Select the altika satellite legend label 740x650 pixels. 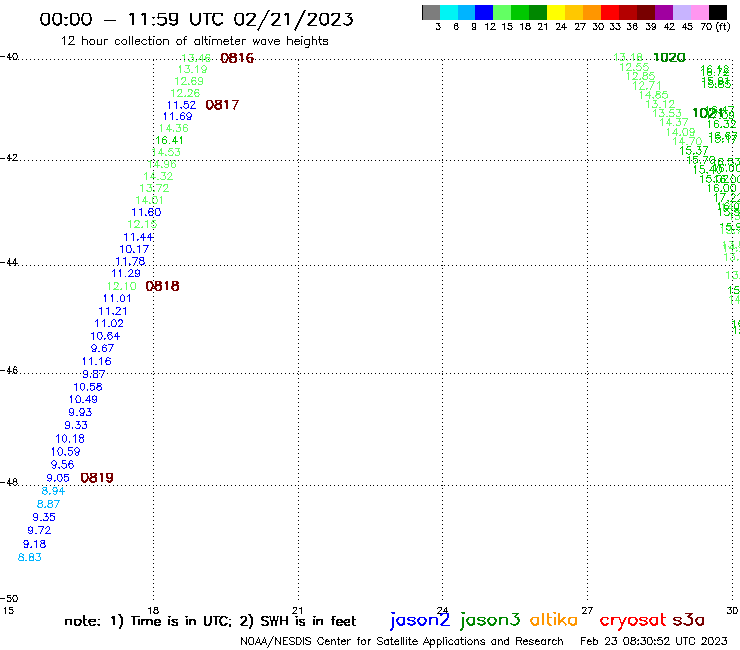pos(554,620)
